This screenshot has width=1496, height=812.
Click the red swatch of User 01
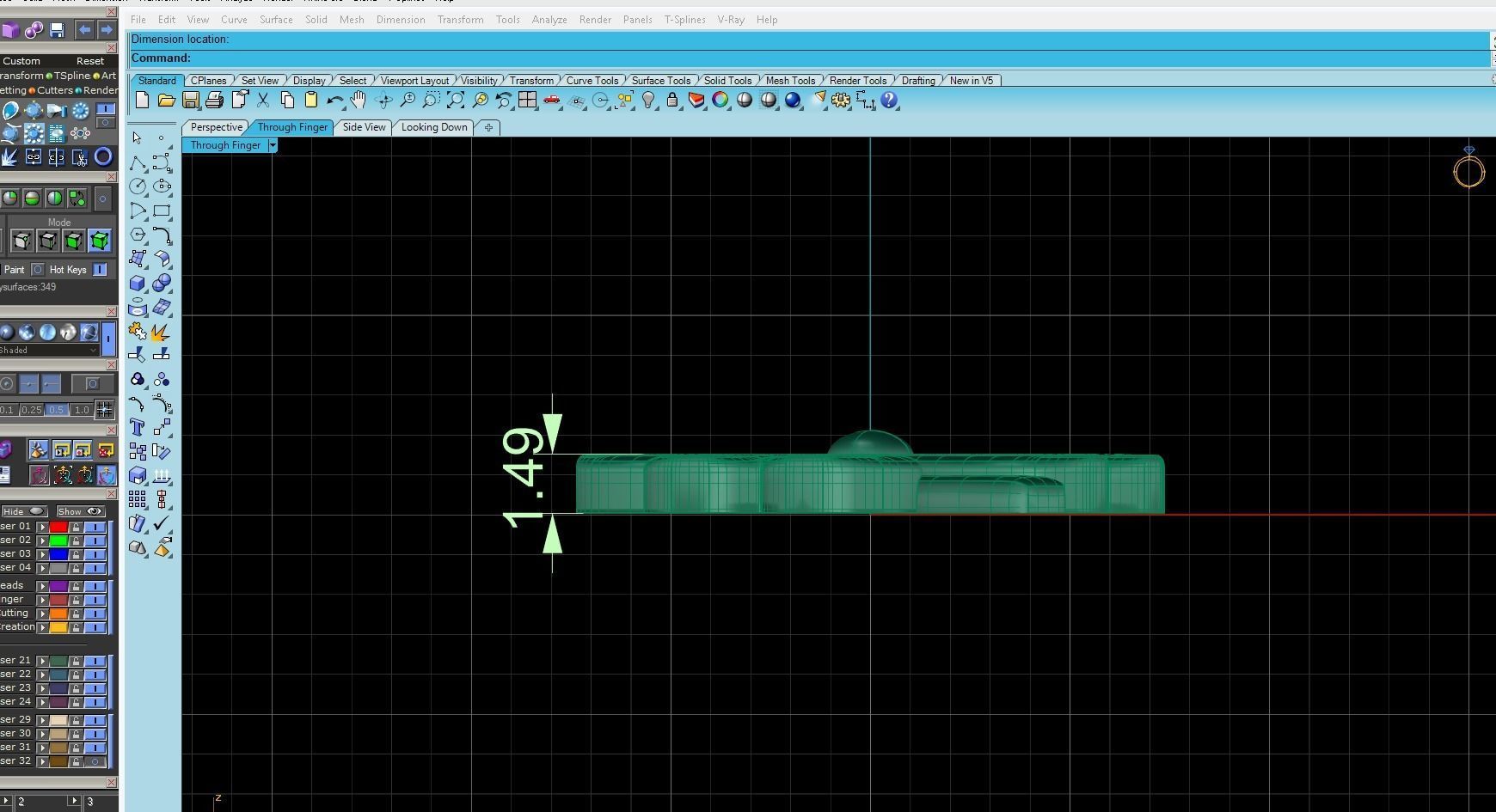58,527
